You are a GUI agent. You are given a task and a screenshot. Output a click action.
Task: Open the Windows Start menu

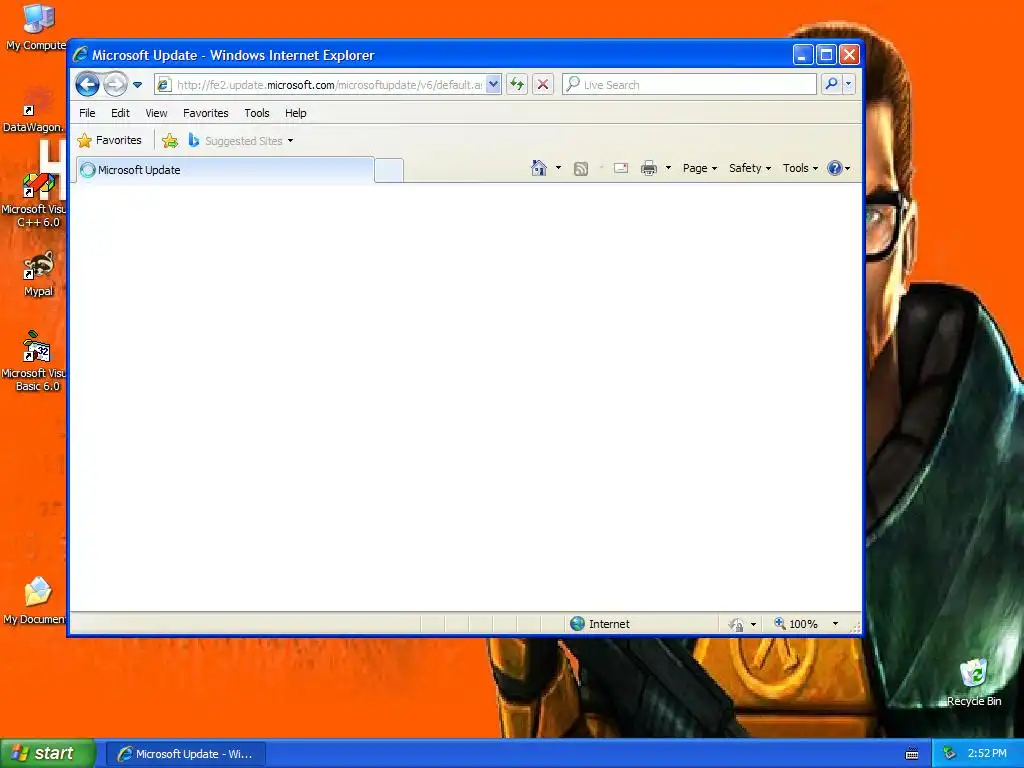tap(47, 753)
